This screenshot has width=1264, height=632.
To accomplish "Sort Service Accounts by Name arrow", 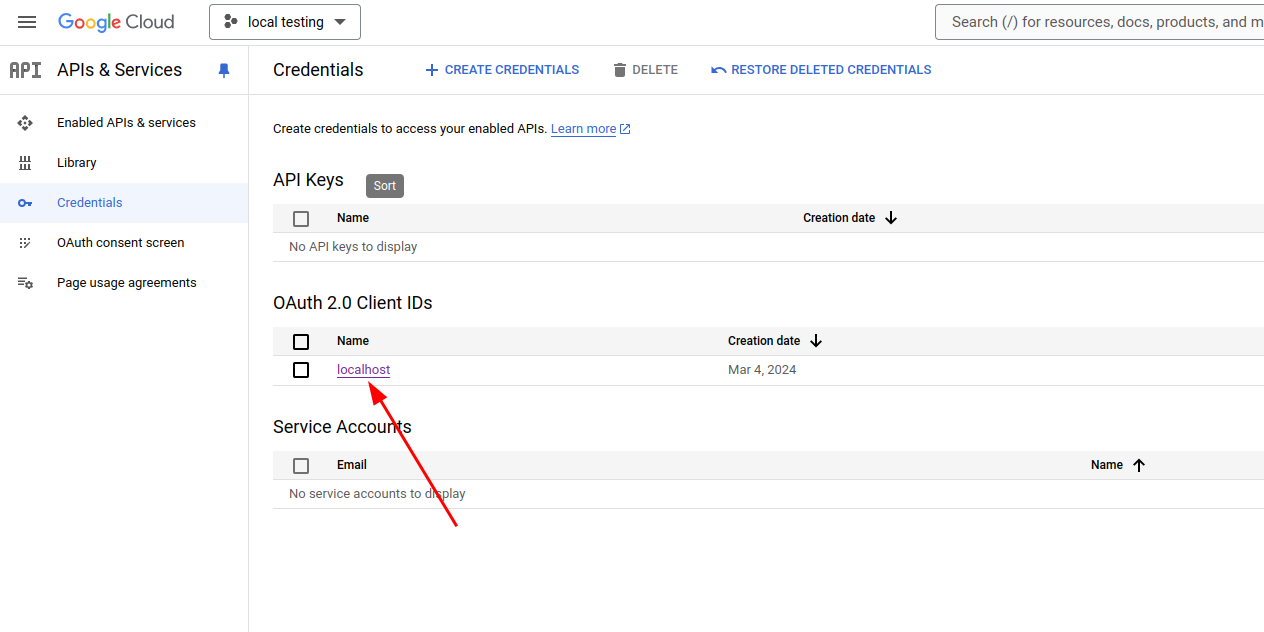I will 1138,465.
